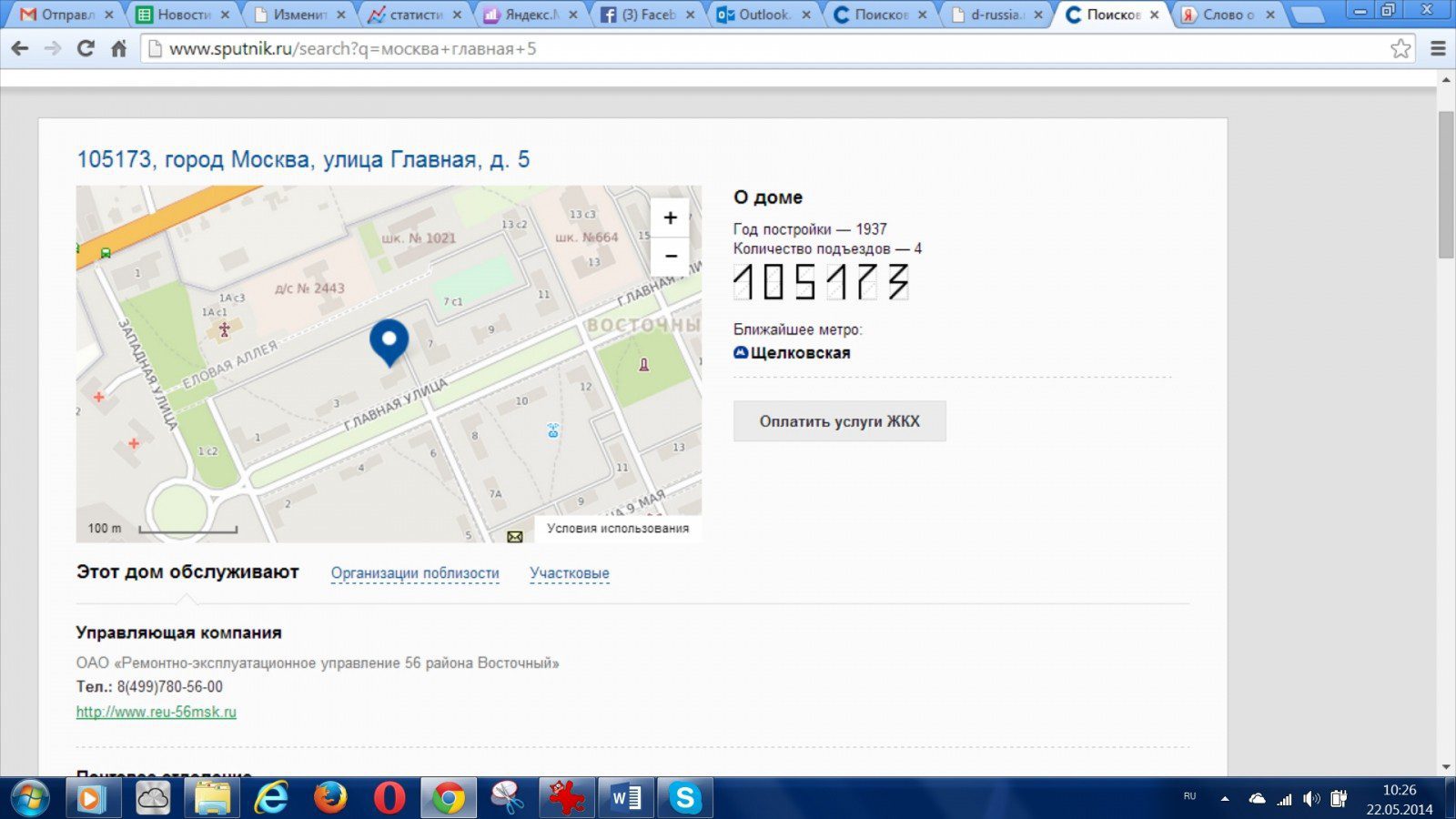Screen dimensions: 1456x819
Task: Click the page vertical scrollbar thumb
Action: pos(1446,185)
